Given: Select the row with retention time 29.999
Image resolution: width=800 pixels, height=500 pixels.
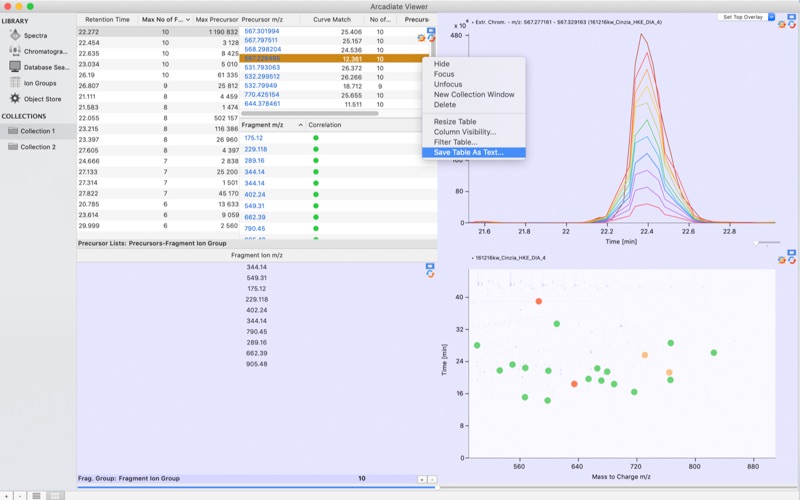Looking at the screenshot, I should click(158, 226).
